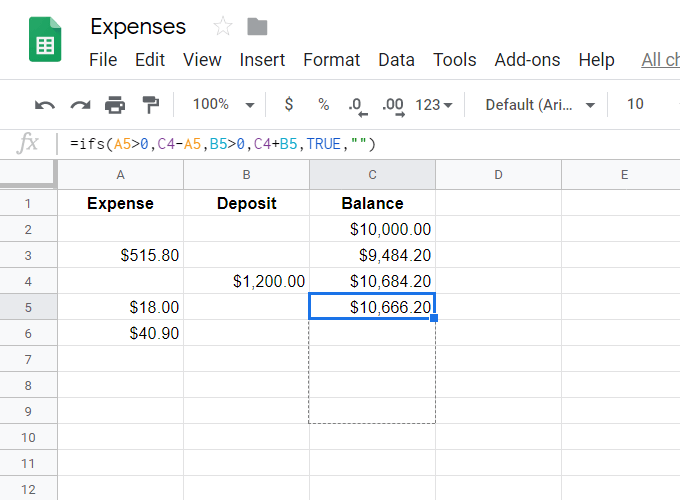The height and width of the screenshot is (500, 680).
Task: Select the Paint format tool
Action: [x=150, y=104]
